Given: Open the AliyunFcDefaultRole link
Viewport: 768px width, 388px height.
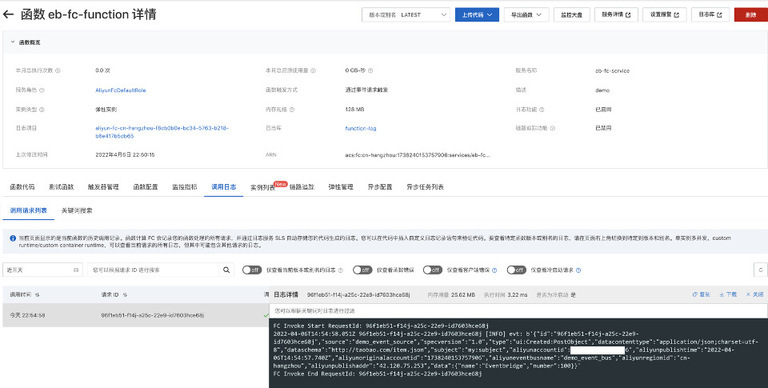Looking at the screenshot, I should [120, 90].
